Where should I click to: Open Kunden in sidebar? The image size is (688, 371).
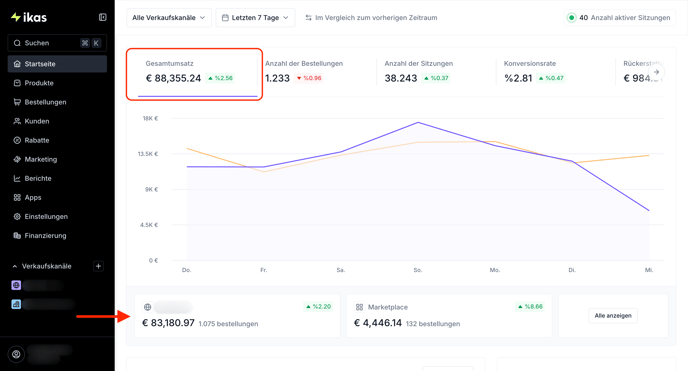point(57,121)
